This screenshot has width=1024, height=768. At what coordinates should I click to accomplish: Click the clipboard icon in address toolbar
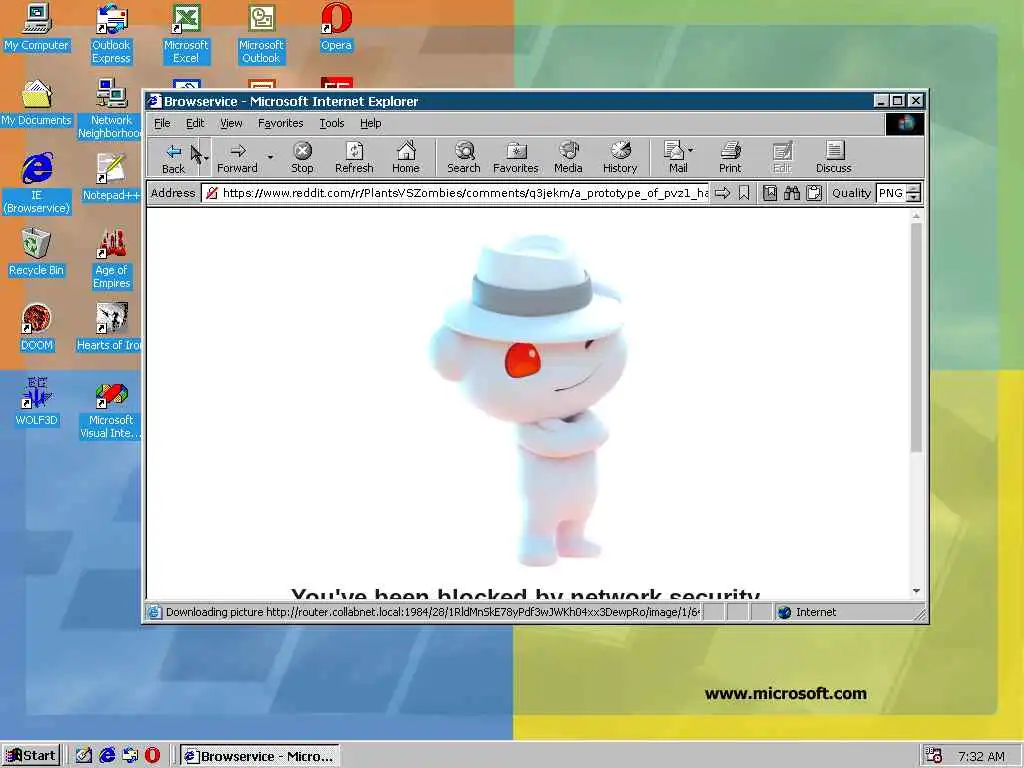pyautogui.click(x=814, y=193)
